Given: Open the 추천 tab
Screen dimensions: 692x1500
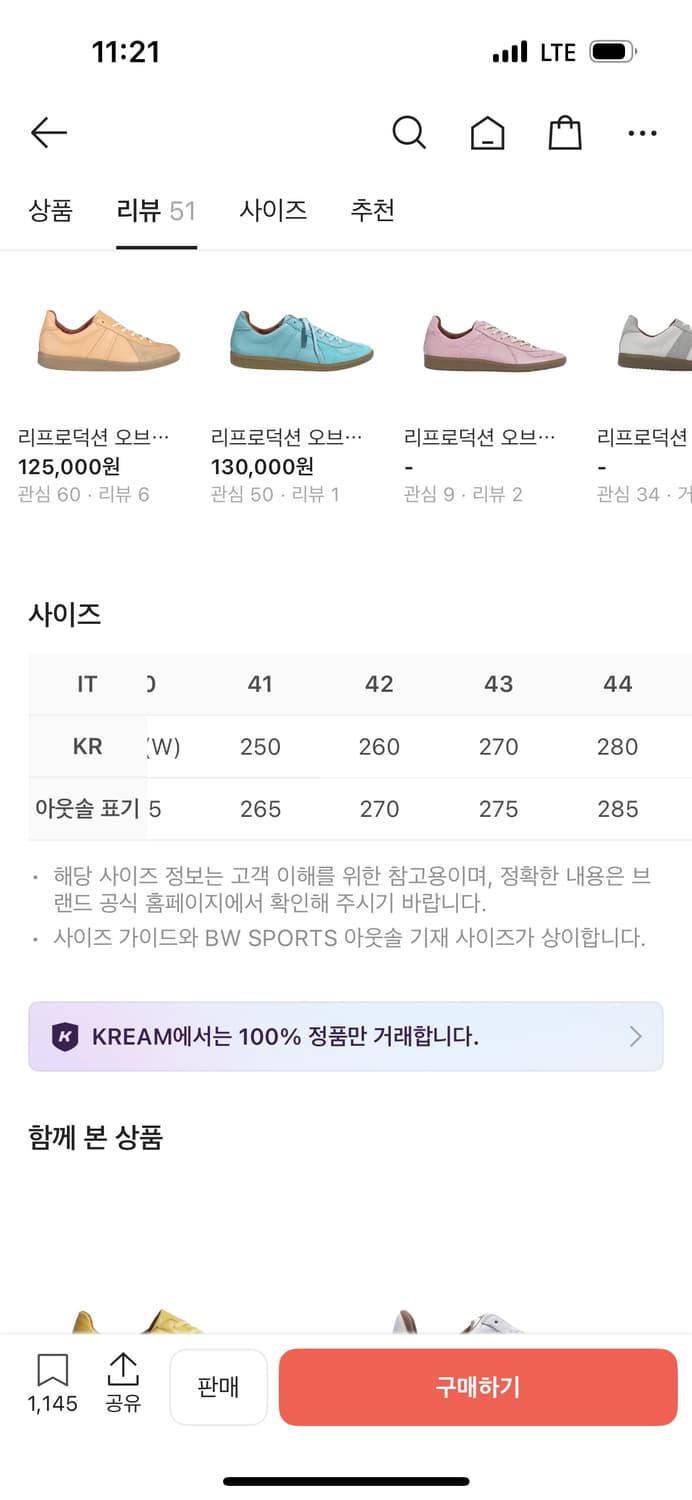Looking at the screenshot, I should click(372, 210).
